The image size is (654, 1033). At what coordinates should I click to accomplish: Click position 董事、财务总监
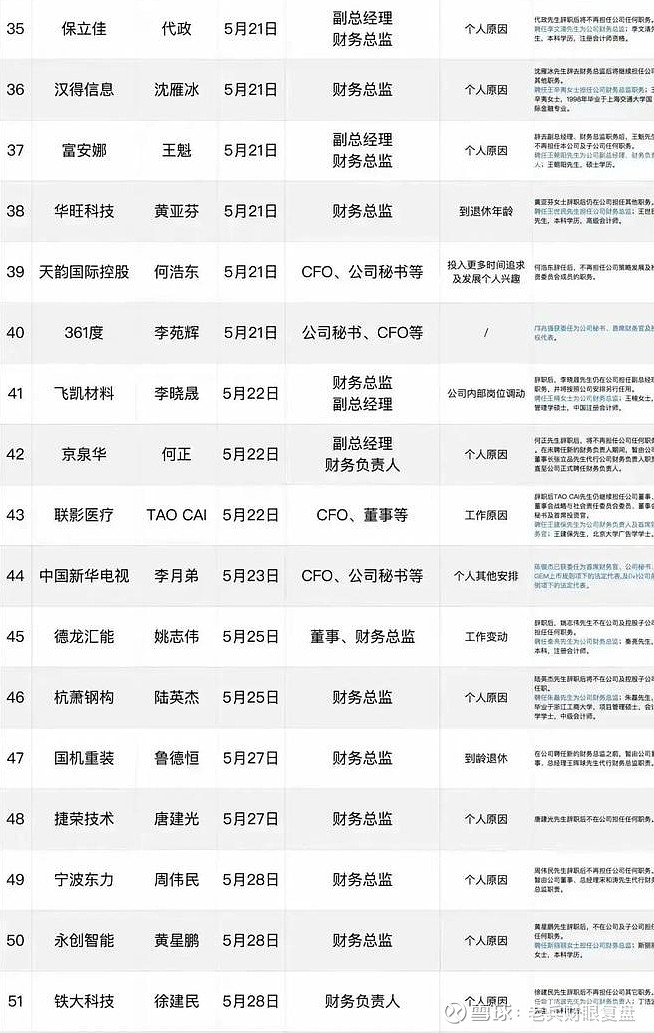[x=362, y=636]
